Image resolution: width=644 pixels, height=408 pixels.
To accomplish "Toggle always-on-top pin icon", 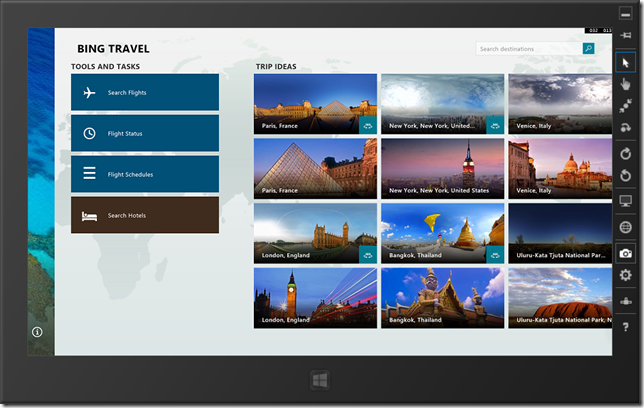I will coord(625,35).
